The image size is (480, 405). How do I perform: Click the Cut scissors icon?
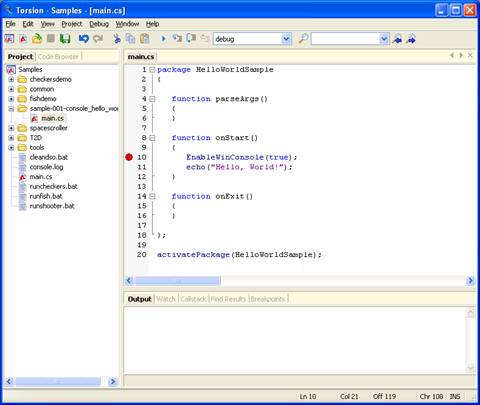(x=116, y=39)
